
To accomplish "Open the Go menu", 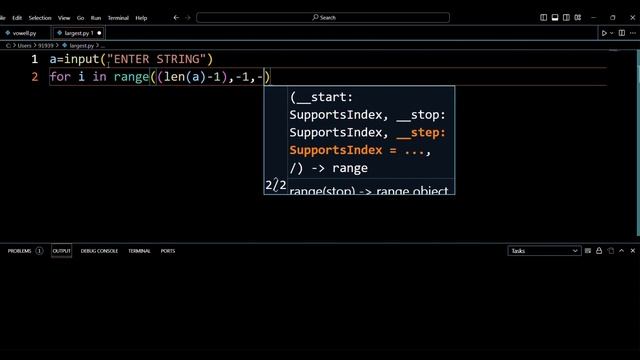I will [x=80, y=18].
